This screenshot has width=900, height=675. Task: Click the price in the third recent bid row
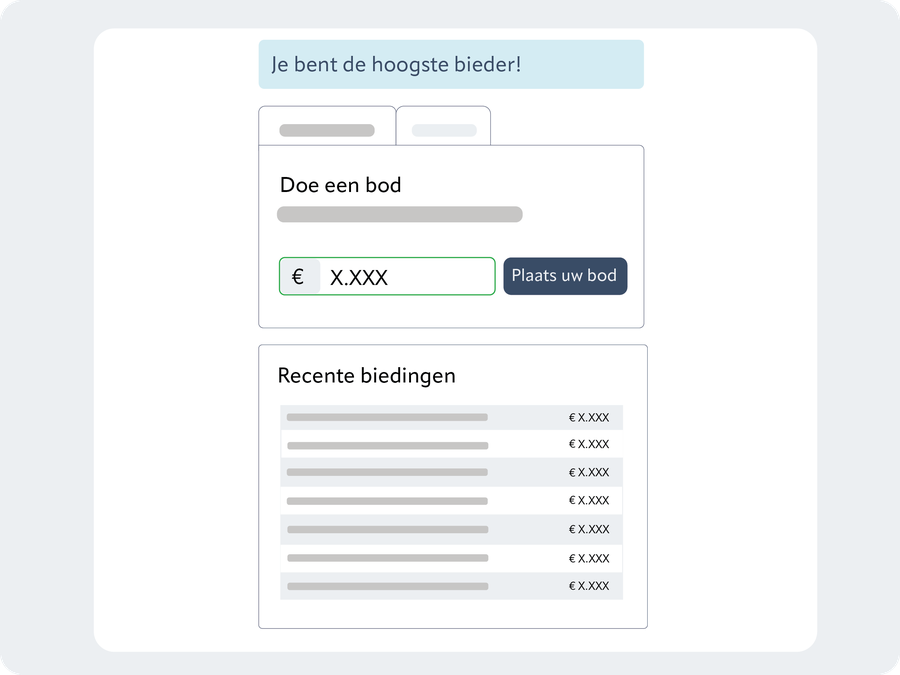click(589, 472)
